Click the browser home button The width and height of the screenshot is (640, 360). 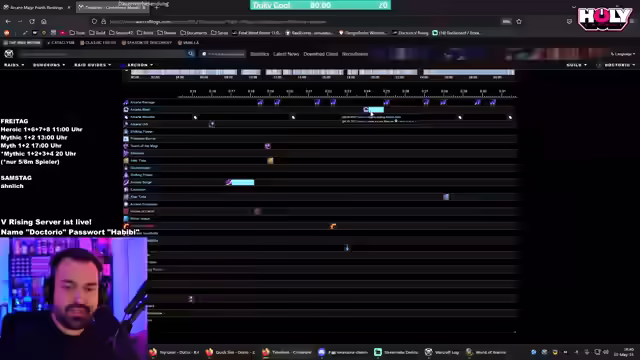tap(44, 21)
